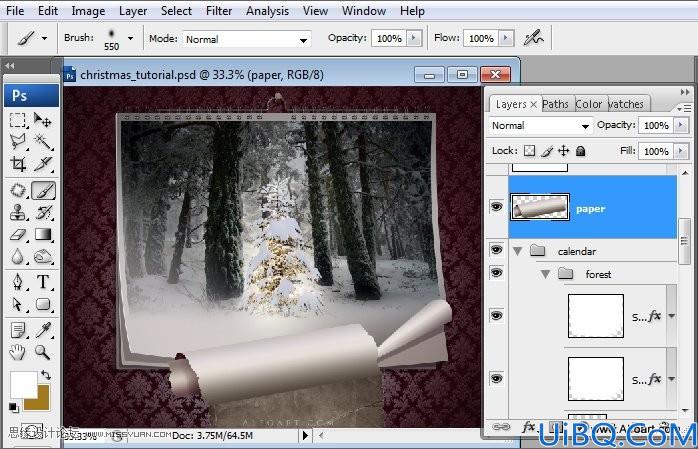Open status bar info arrow
Screen dimensions: 698x449
click(x=305, y=435)
